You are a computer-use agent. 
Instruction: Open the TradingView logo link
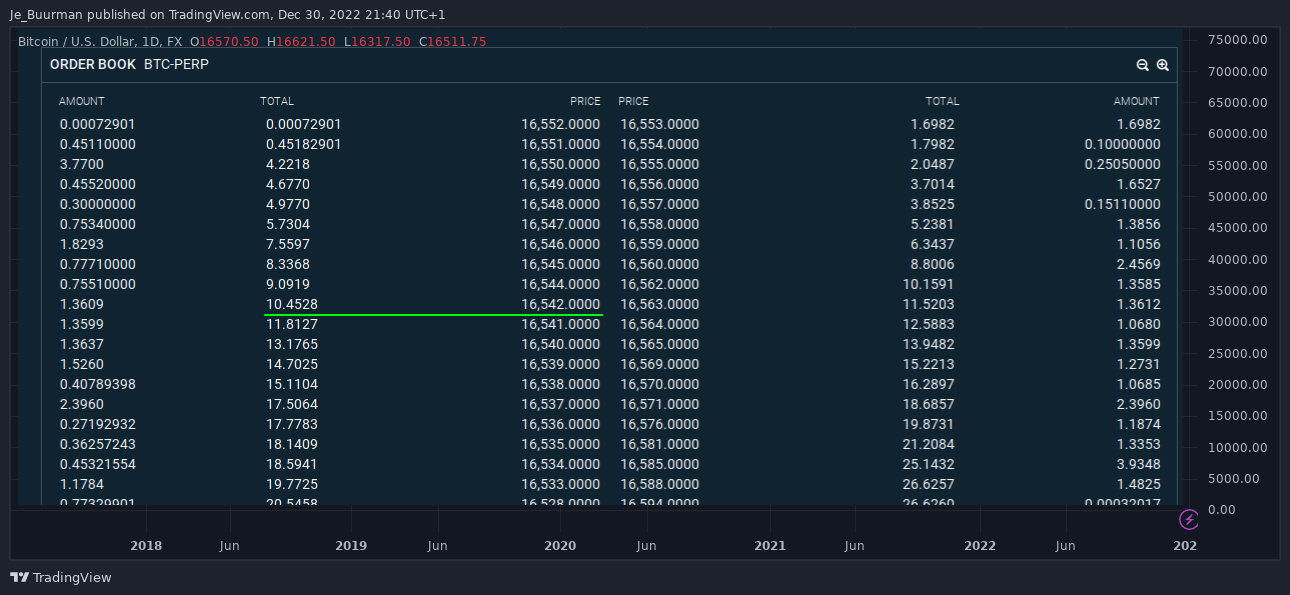click(61, 578)
